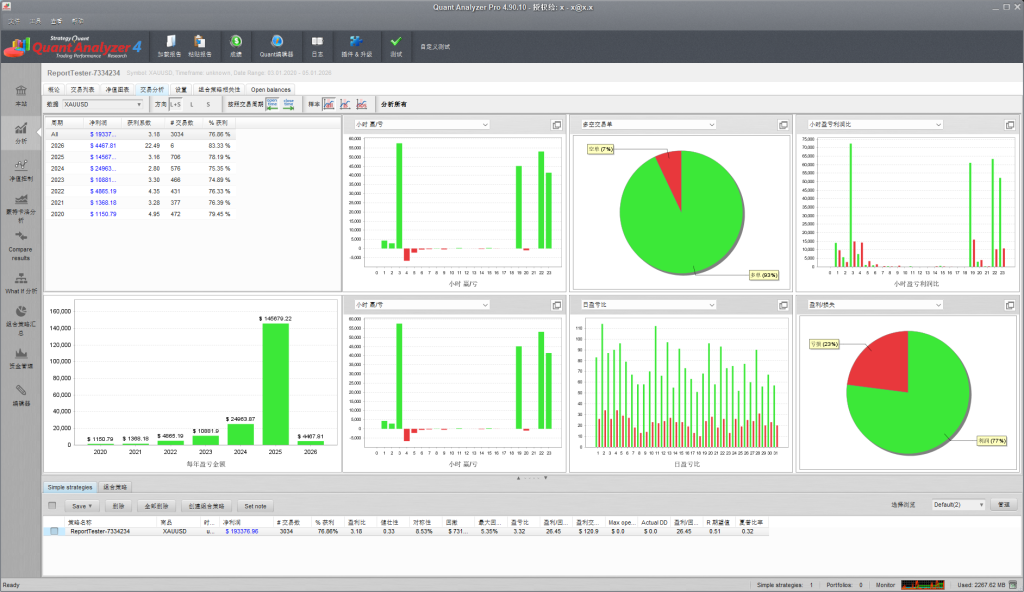Toggle the close time trade period option
This screenshot has height=592, width=1024.
click(x=286, y=103)
